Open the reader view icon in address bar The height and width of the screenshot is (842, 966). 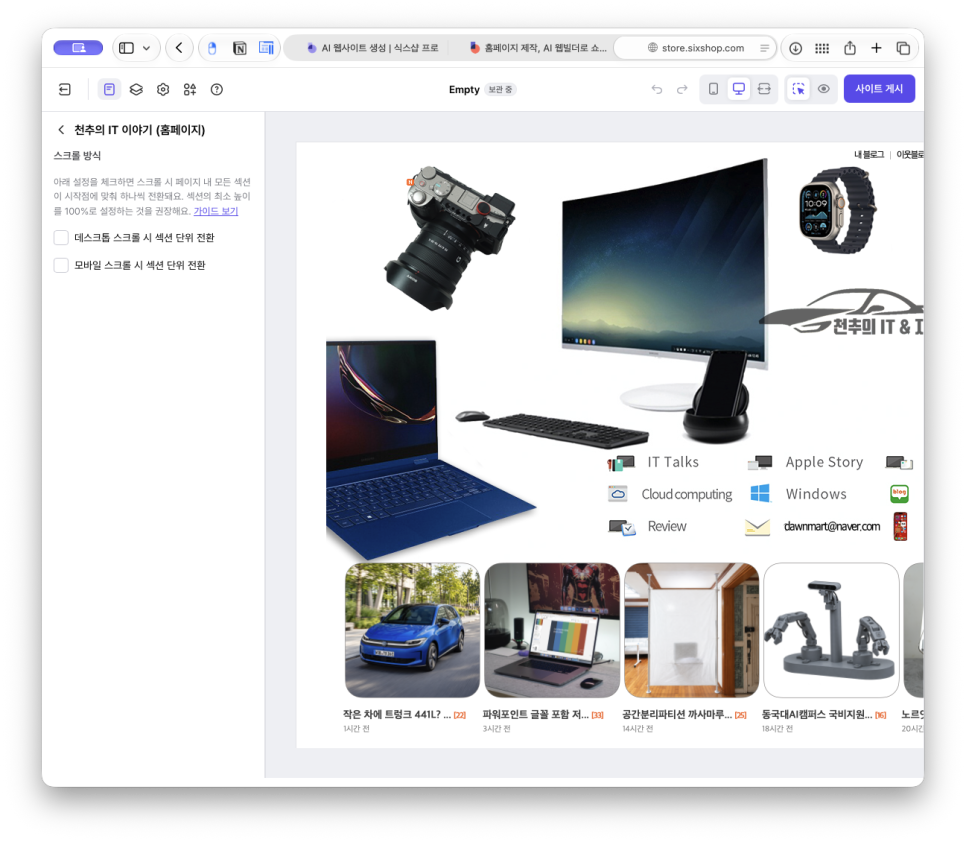[765, 48]
